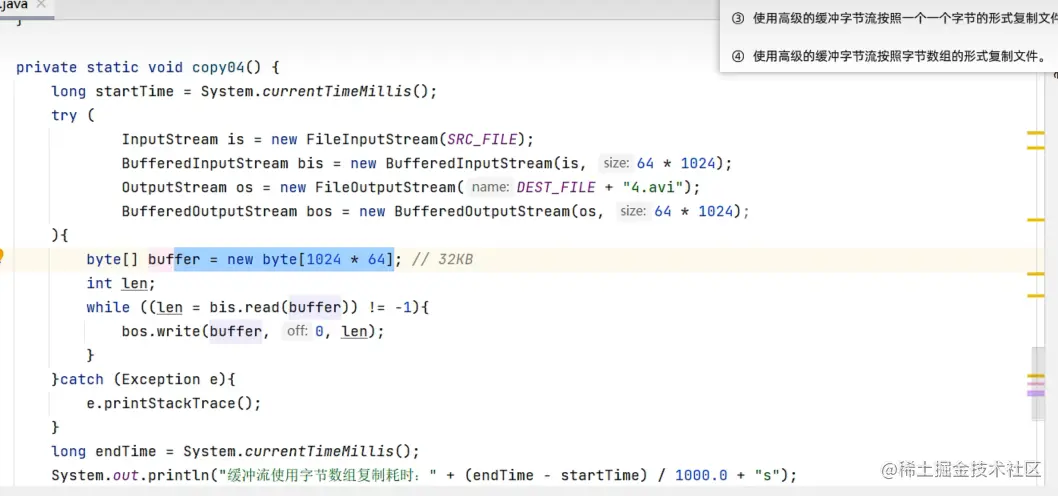Image resolution: width=1058 pixels, height=496 pixels.
Task: Click the "s" string literal
Action: 767,475
